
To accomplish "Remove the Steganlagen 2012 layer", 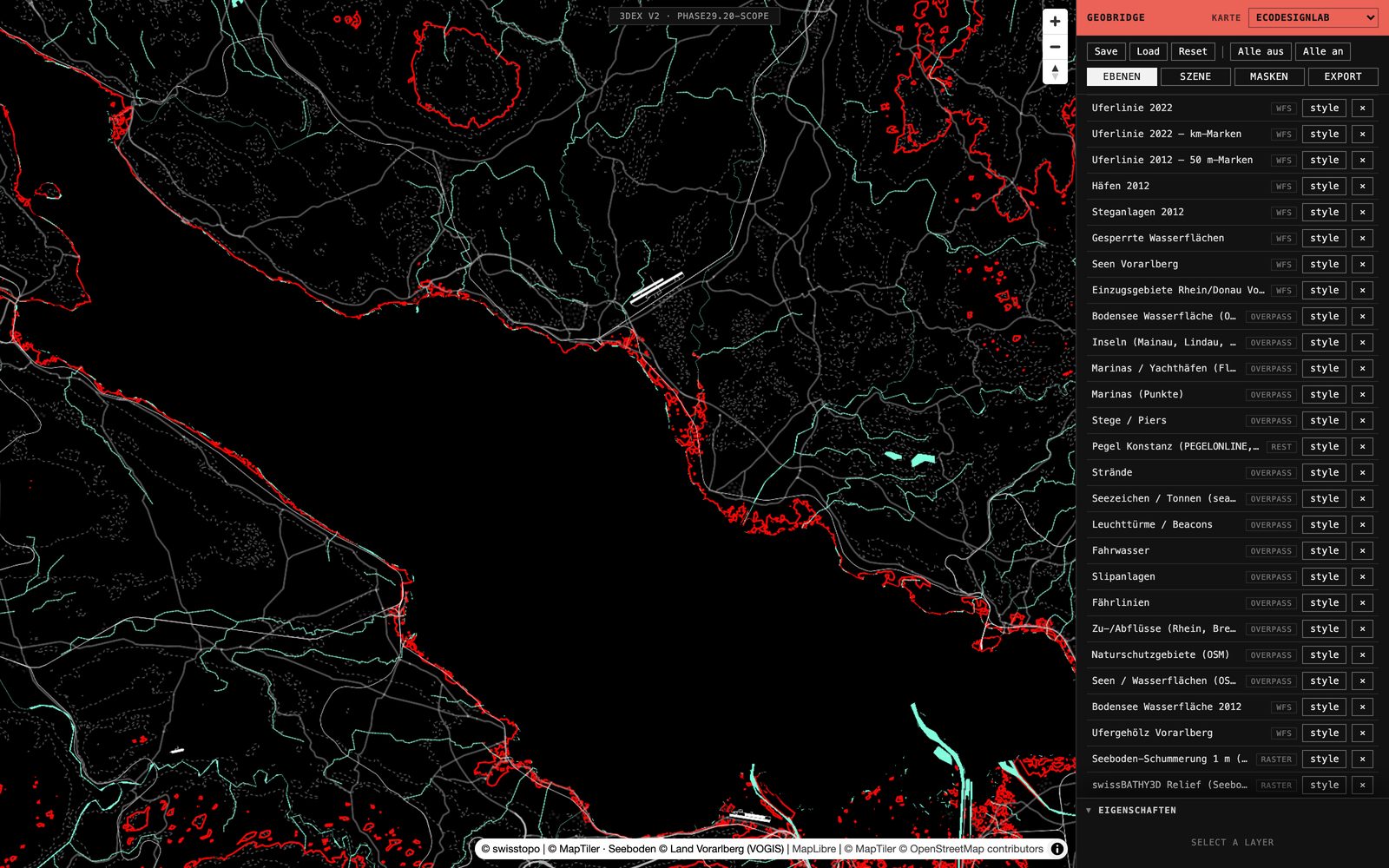I will pos(1362,212).
